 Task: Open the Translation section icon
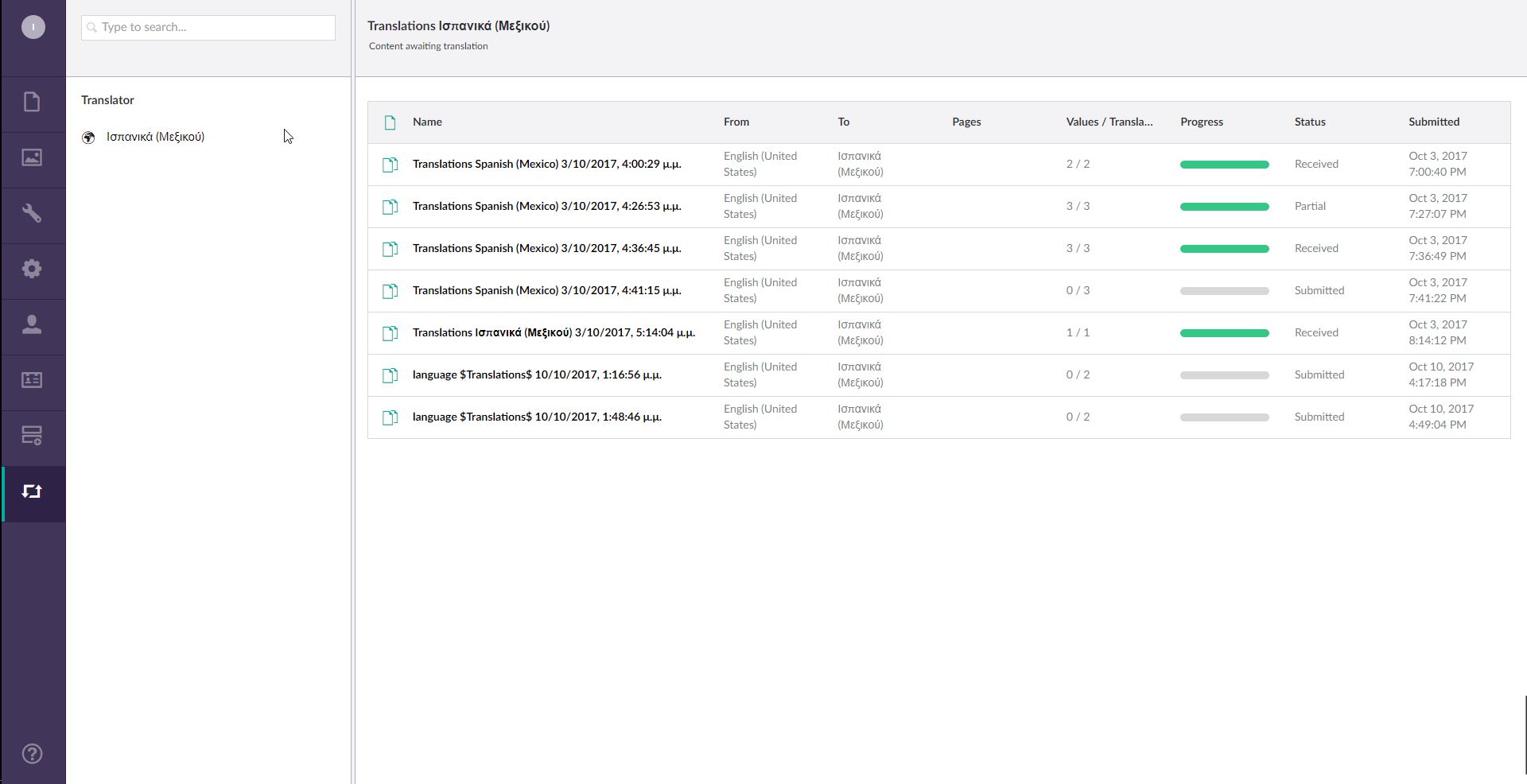click(x=32, y=491)
